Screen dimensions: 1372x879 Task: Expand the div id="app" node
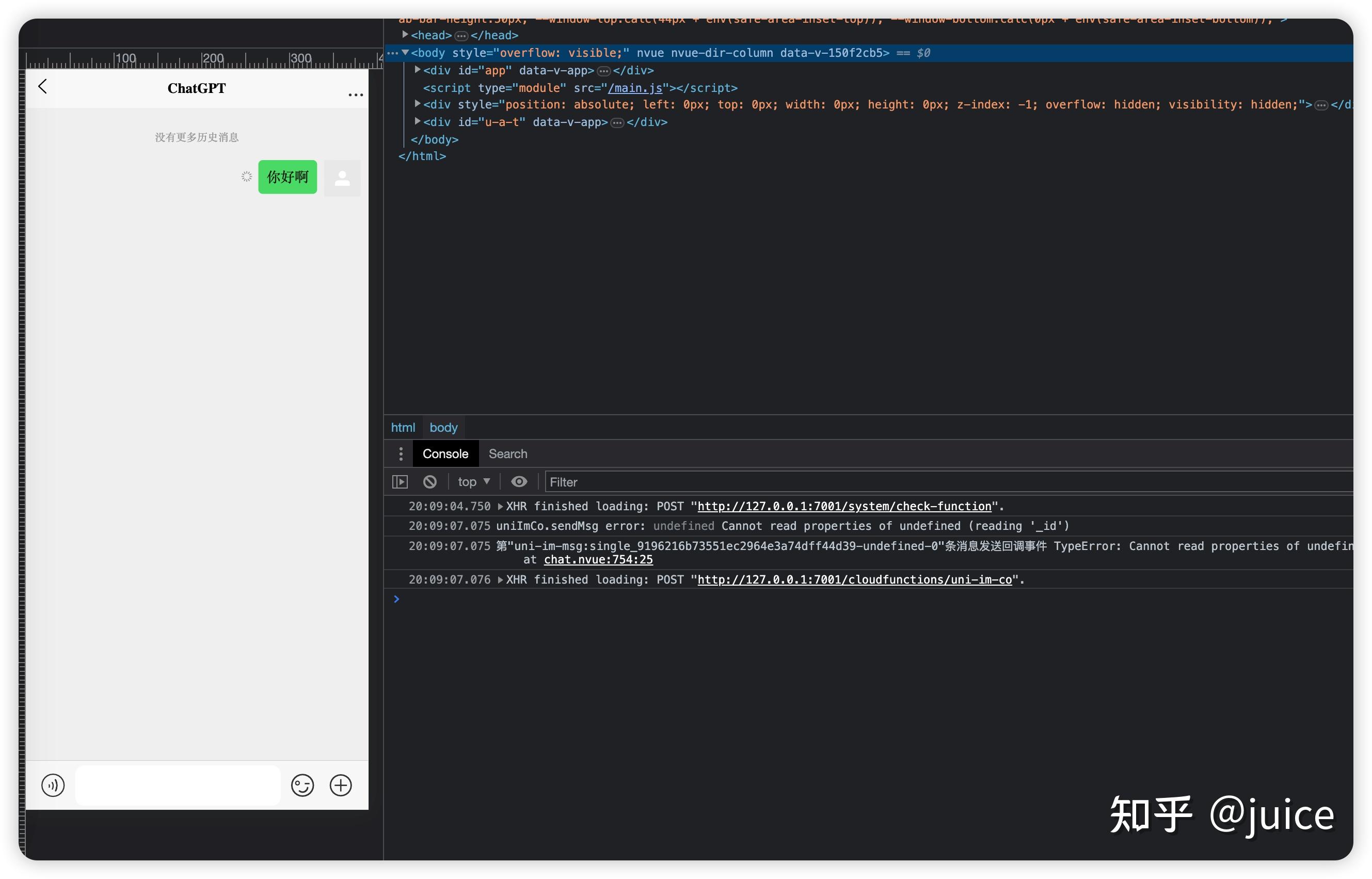pyautogui.click(x=418, y=69)
